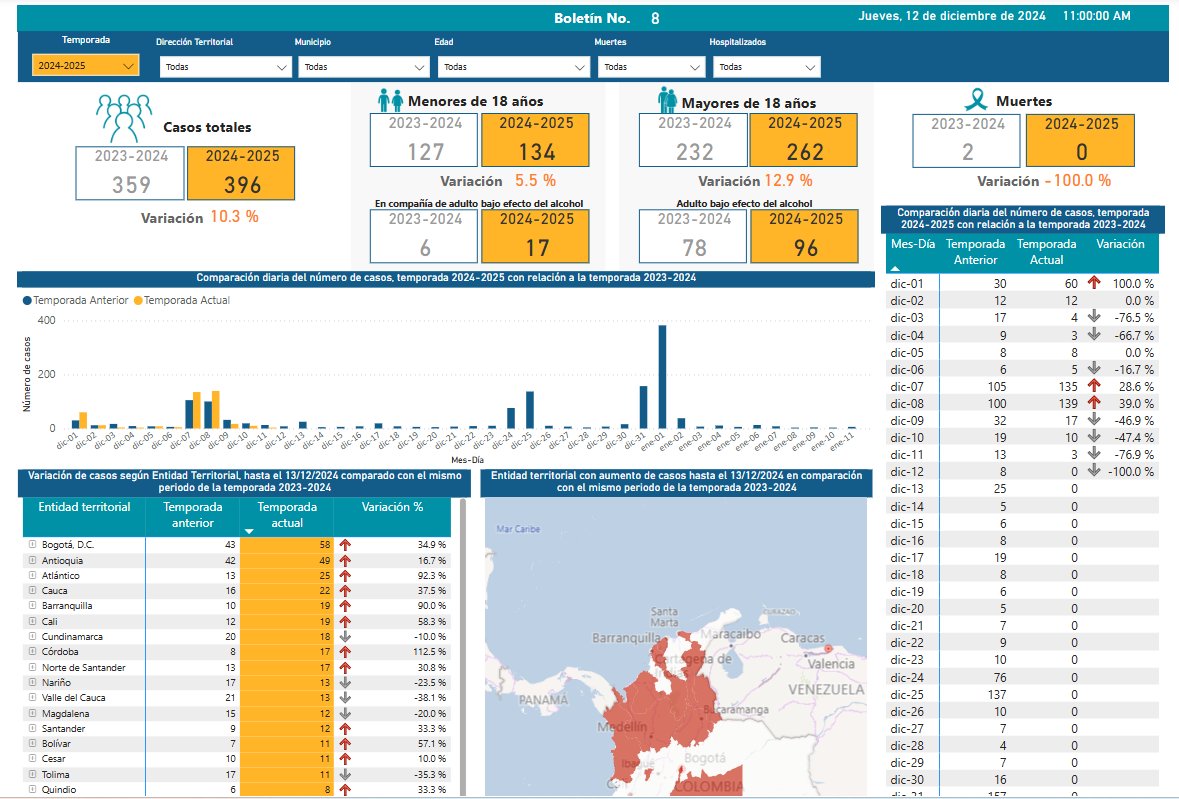Sort by Temporada actual column header
Viewport: 1179px width, 799px height.
(286, 516)
